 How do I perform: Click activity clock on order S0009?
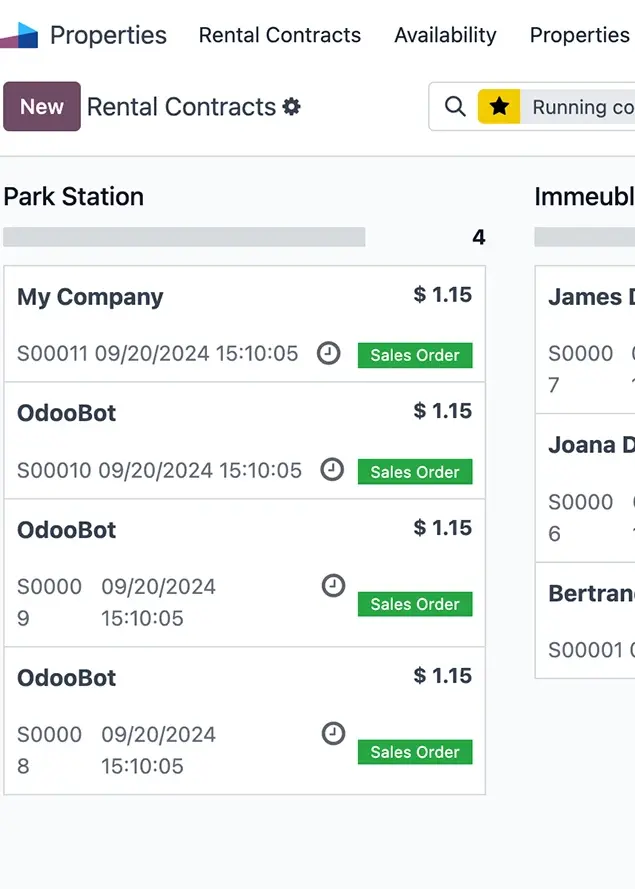pyautogui.click(x=333, y=586)
